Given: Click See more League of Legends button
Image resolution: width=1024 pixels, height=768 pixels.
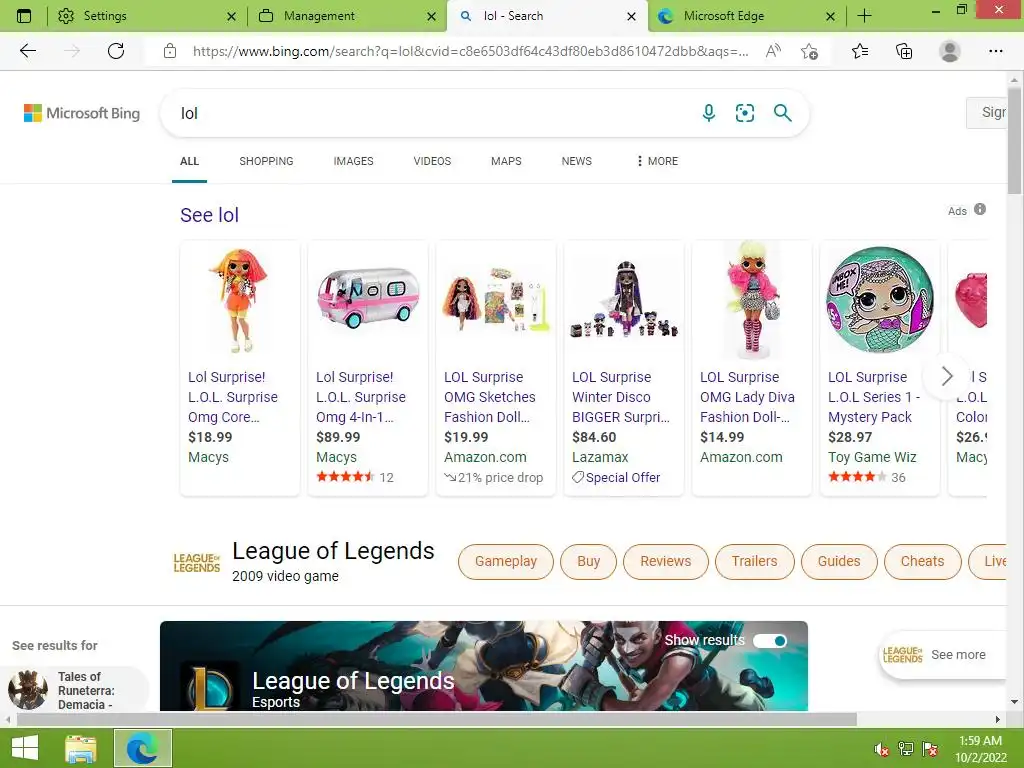Looking at the screenshot, I should (940, 654).
